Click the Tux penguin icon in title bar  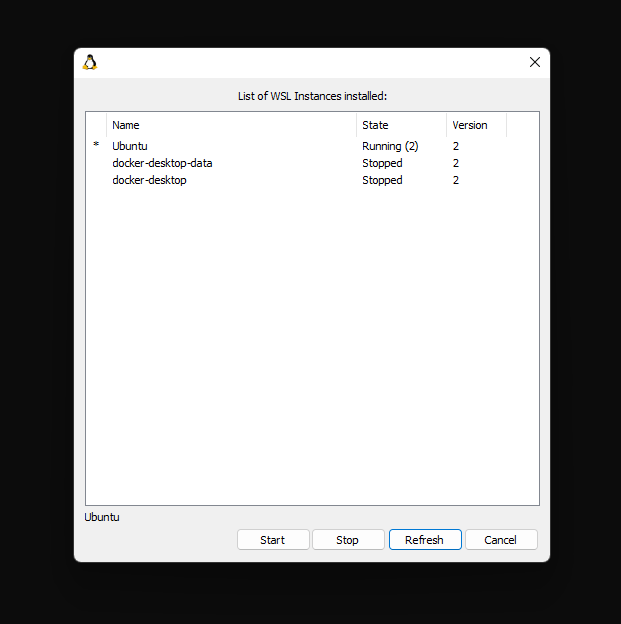coord(90,62)
